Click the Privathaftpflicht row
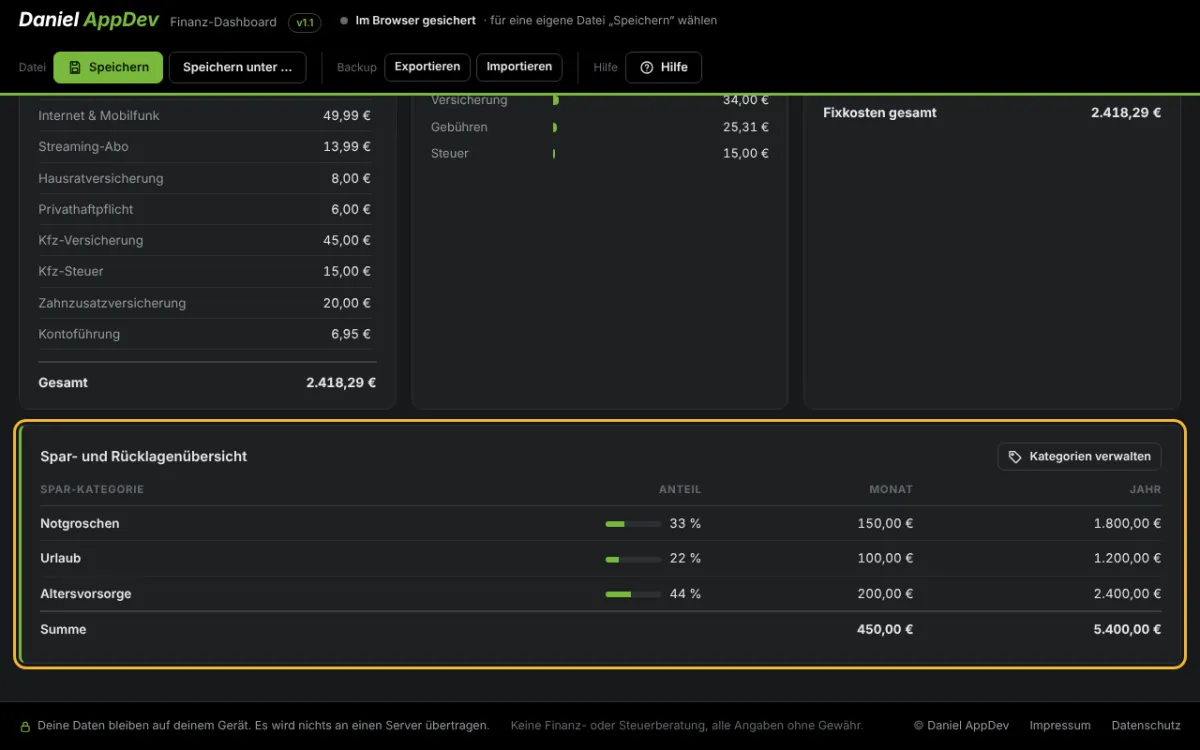Screen dimensions: 1200x750 207,209
